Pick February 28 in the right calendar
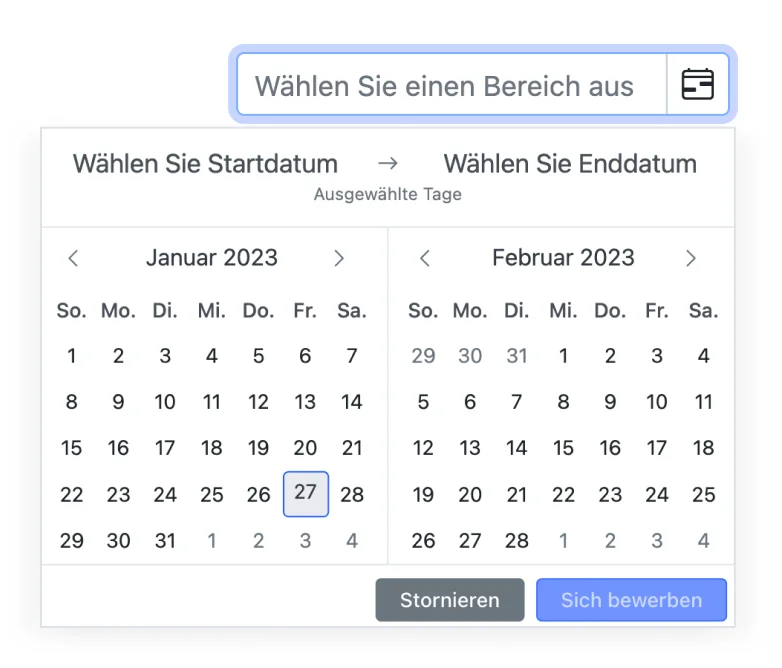Image resolution: width=782 pixels, height=668 pixels. [517, 541]
